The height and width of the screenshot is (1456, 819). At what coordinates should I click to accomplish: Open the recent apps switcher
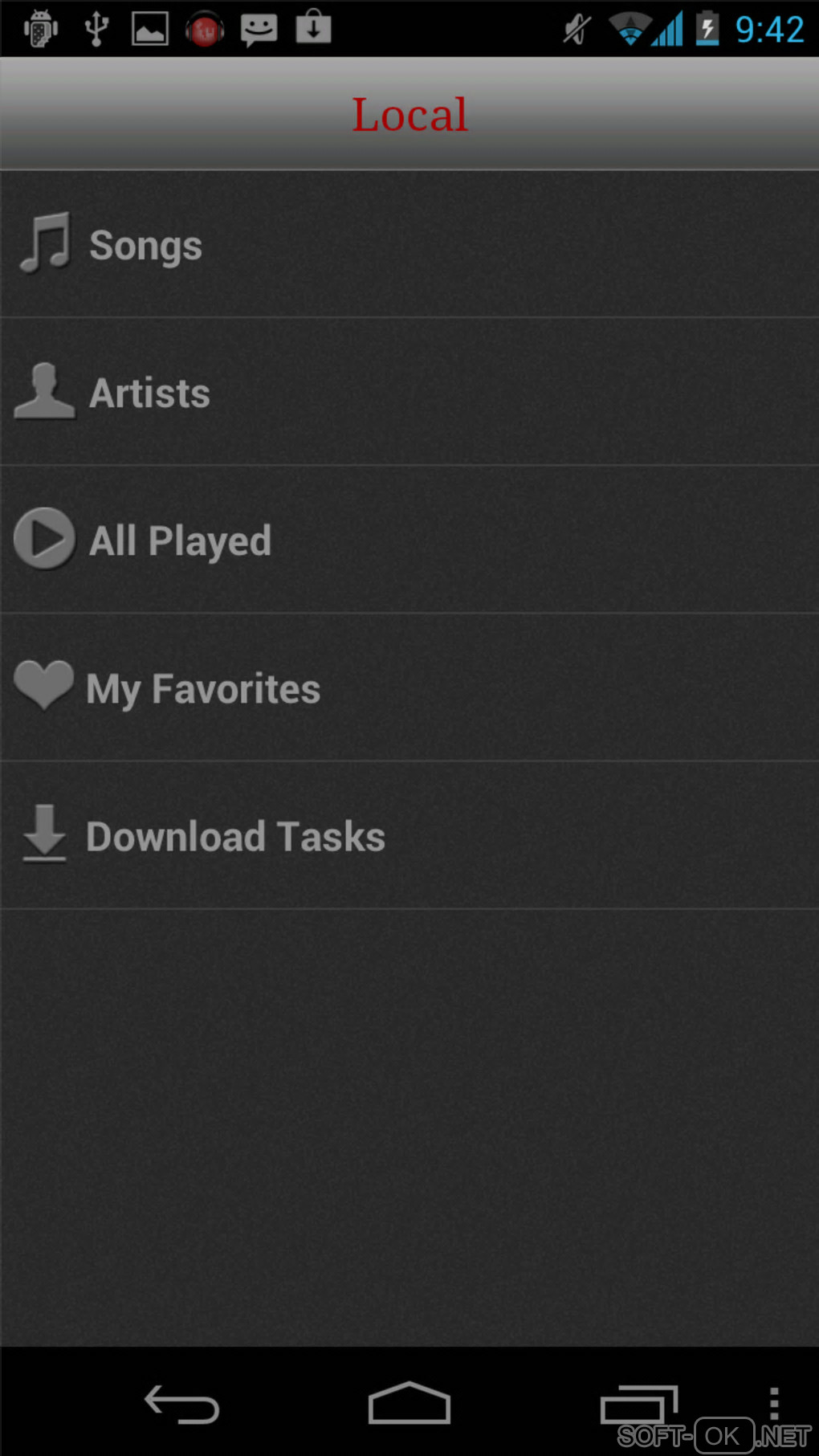pyautogui.click(x=638, y=1405)
